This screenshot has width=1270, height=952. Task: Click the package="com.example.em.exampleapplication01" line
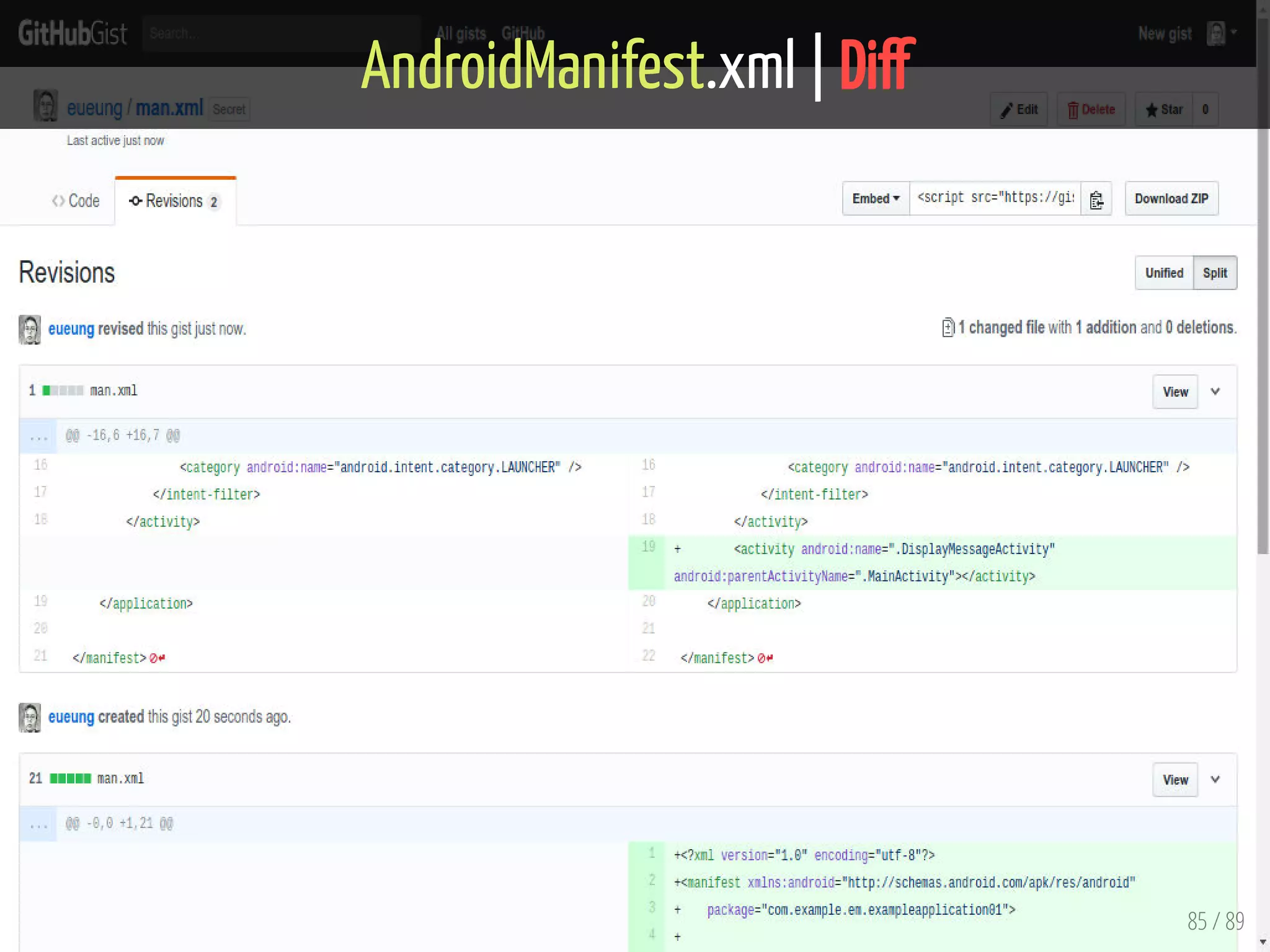pyautogui.click(x=861, y=910)
